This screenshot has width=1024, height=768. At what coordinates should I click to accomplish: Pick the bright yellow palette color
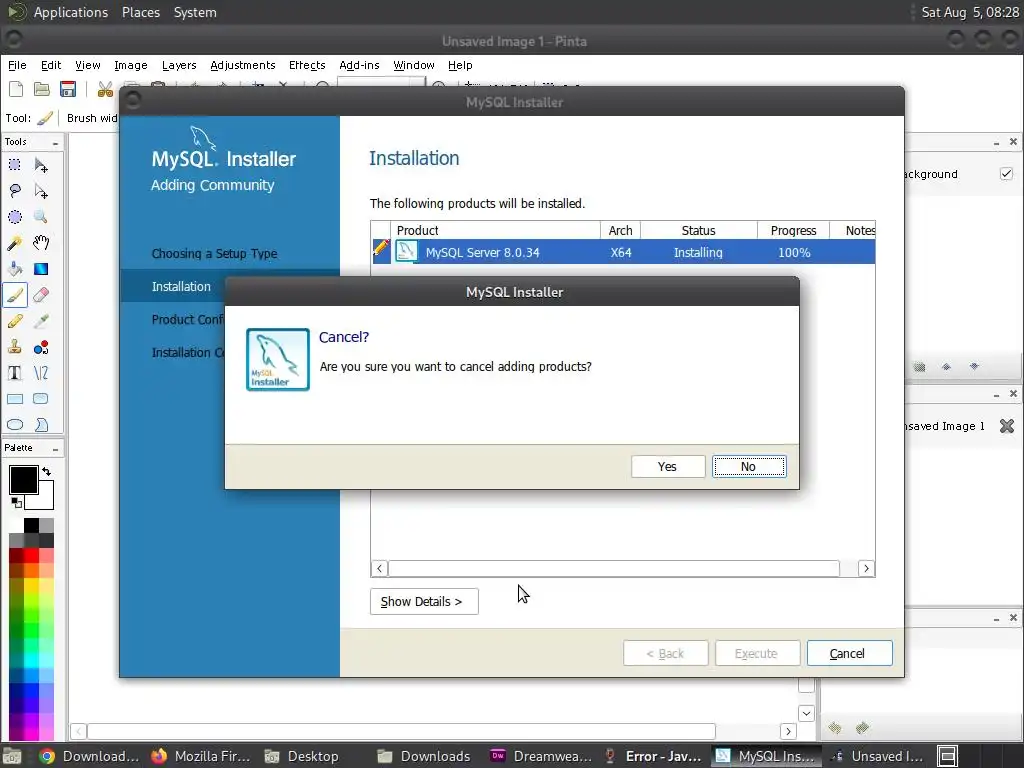click(x=31, y=586)
